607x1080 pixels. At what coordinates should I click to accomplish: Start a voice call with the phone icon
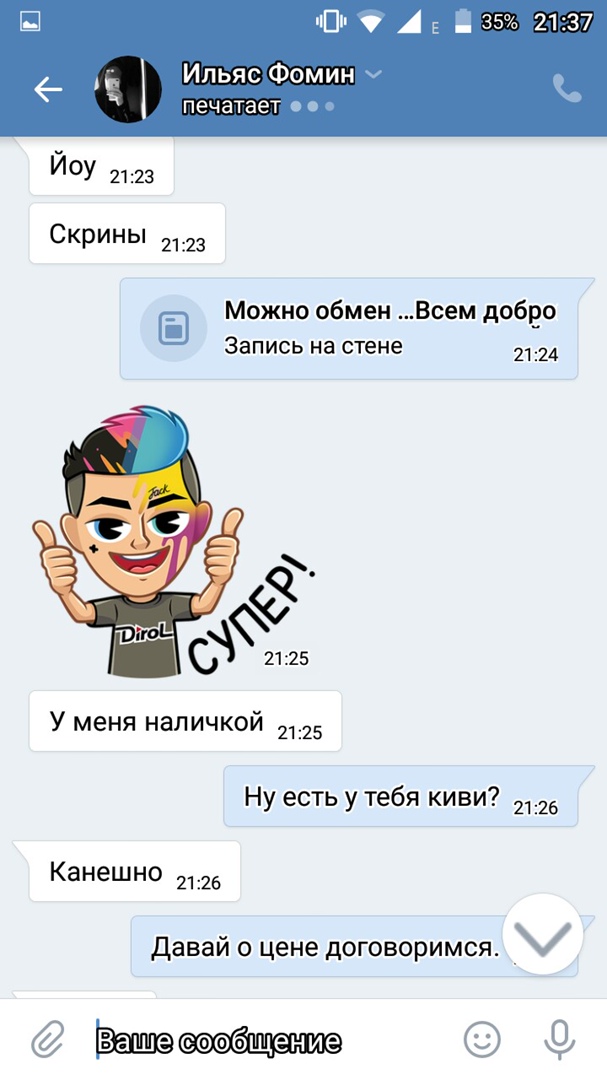[567, 88]
